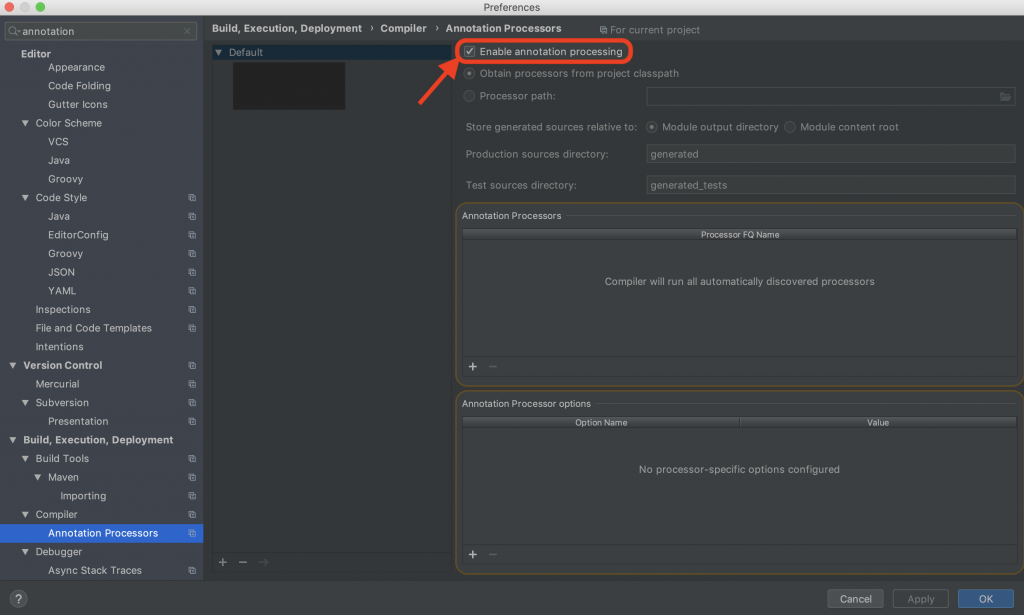Add a processor FQ name with the plus icon

point(472,366)
